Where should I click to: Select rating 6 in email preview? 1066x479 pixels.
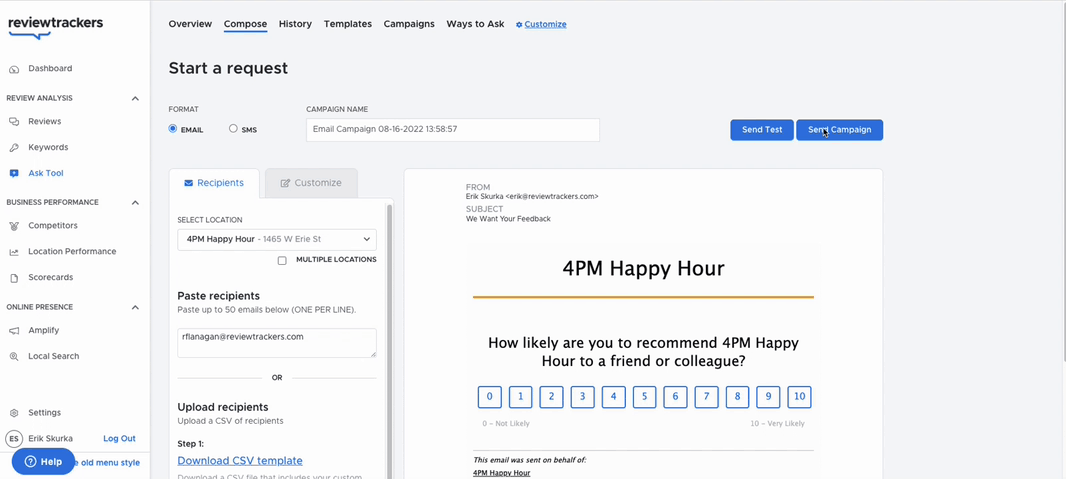[x=675, y=397]
